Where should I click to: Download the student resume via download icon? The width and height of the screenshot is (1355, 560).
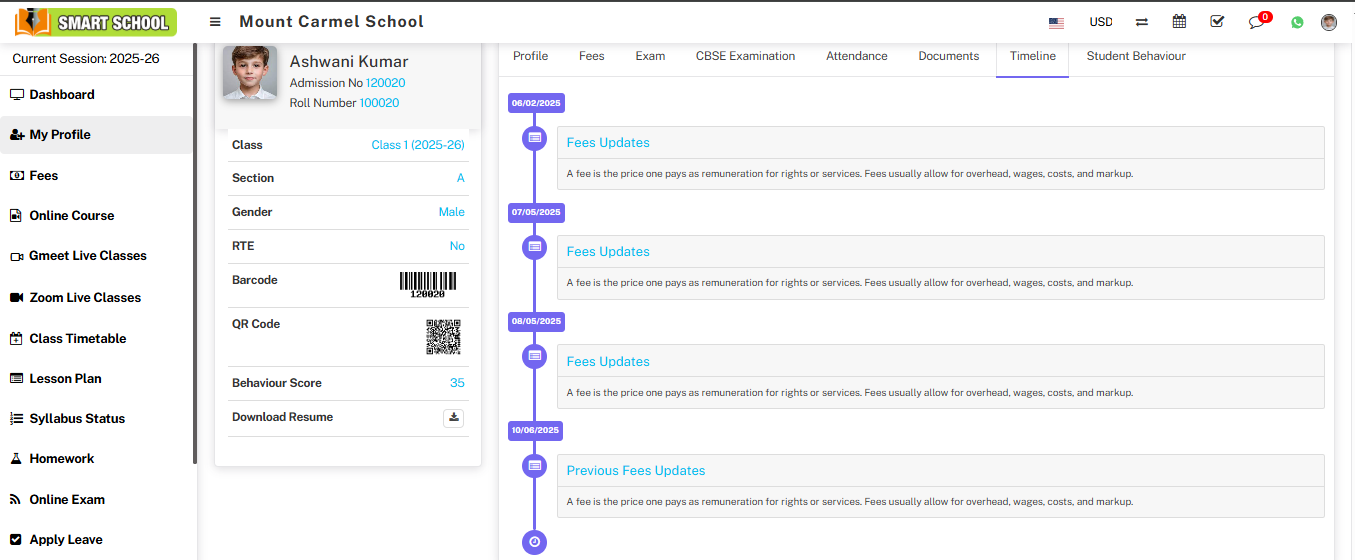point(453,418)
